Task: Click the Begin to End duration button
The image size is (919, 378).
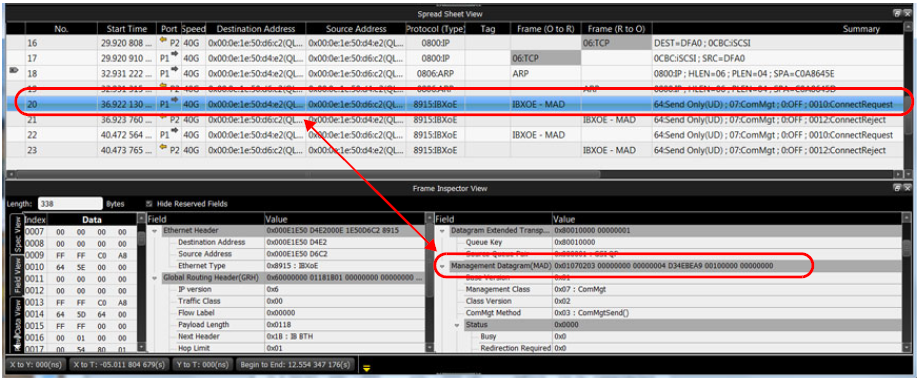Action: click(295, 365)
